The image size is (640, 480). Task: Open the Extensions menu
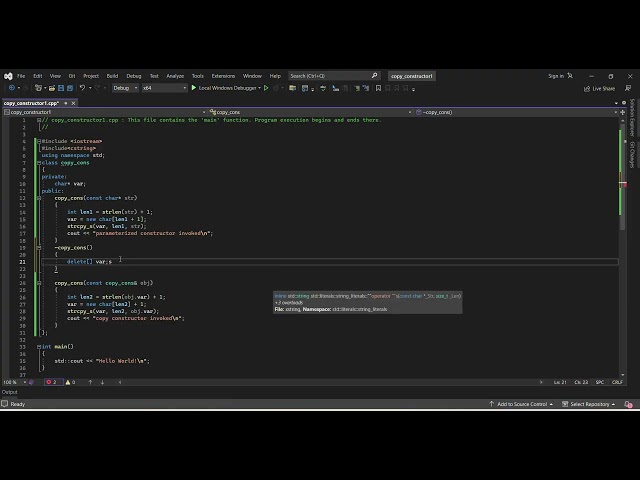pyautogui.click(x=223, y=76)
